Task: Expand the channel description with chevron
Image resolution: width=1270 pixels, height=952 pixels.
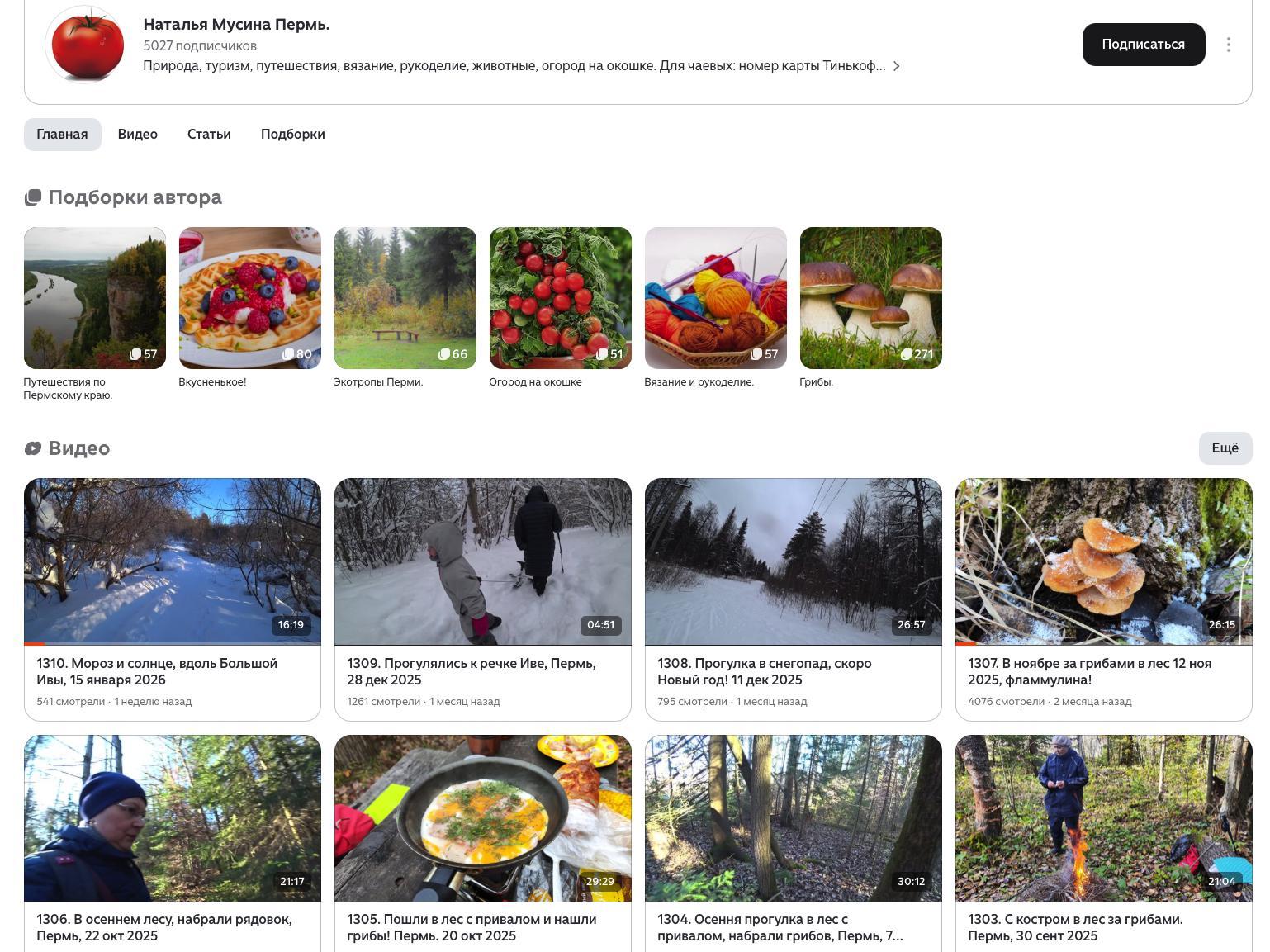Action: coord(896,66)
